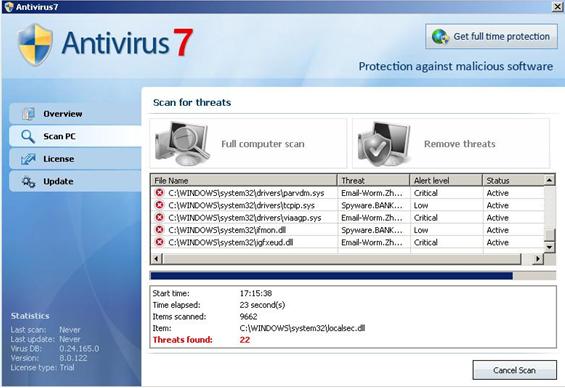Click Remove threats
Screen dimensions: 565x388
coord(451,143)
